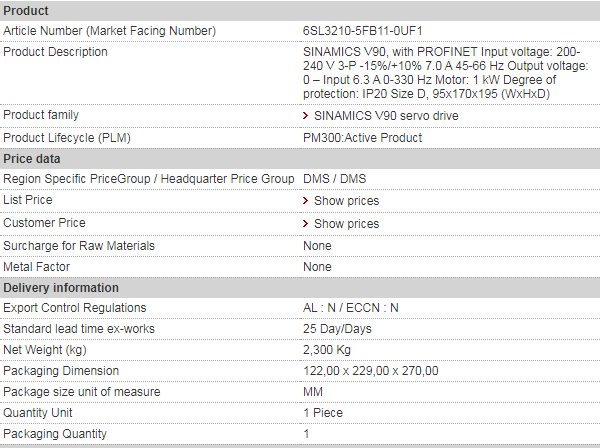Click the PM300:Active Product lifecycle value
This screenshot has width=603, height=448.
pyautogui.click(x=362, y=138)
